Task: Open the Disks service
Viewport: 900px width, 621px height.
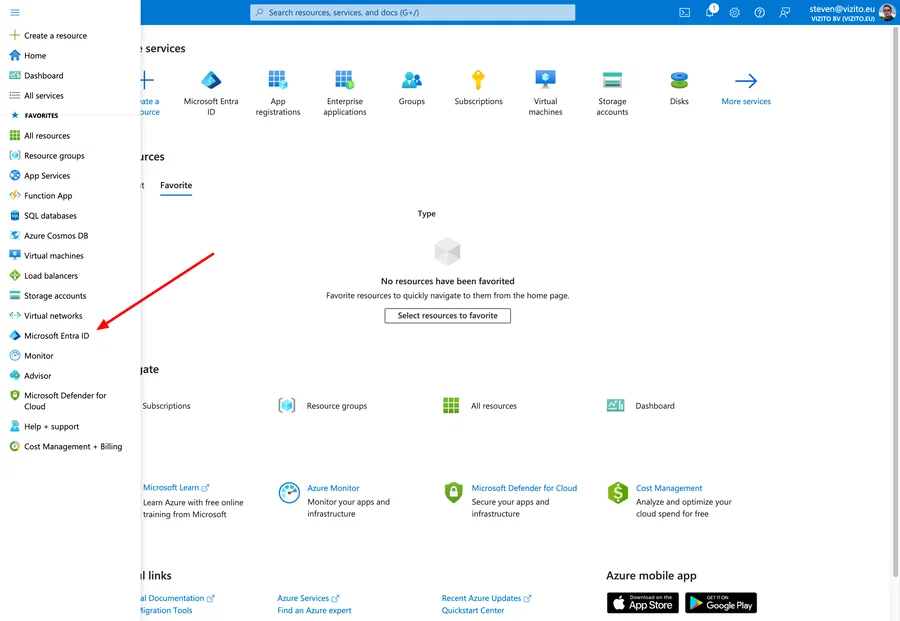Action: [679, 88]
